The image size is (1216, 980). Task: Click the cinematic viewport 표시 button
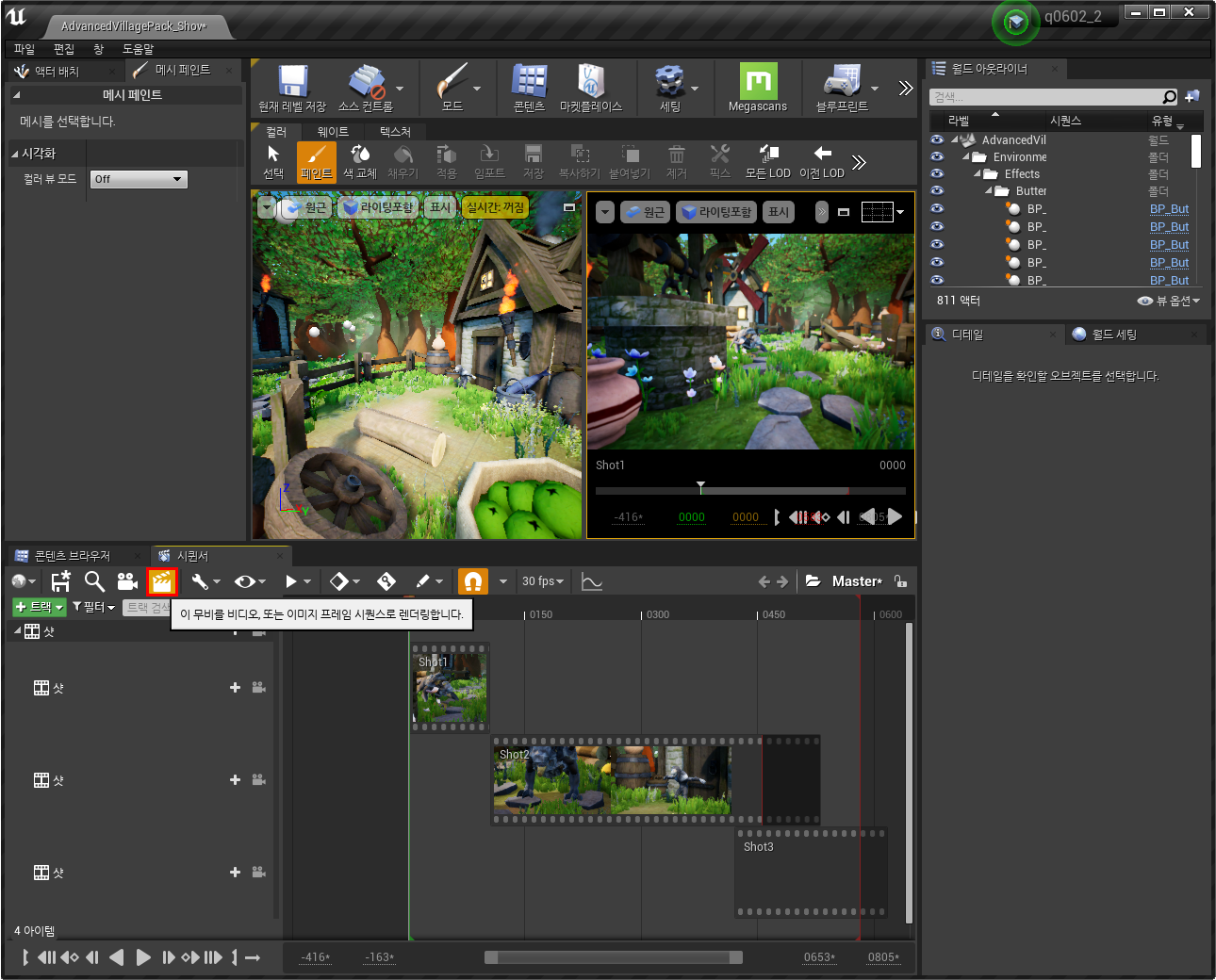779,212
